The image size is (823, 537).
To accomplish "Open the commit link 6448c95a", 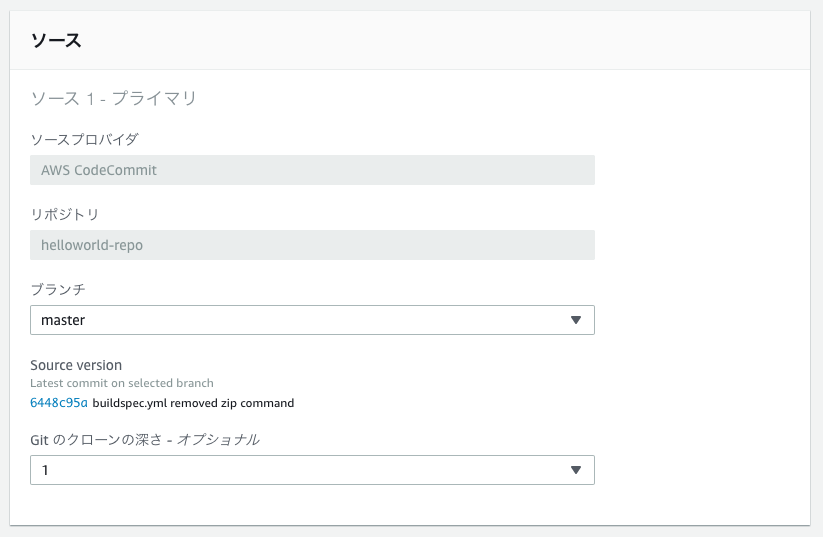I will [59, 403].
